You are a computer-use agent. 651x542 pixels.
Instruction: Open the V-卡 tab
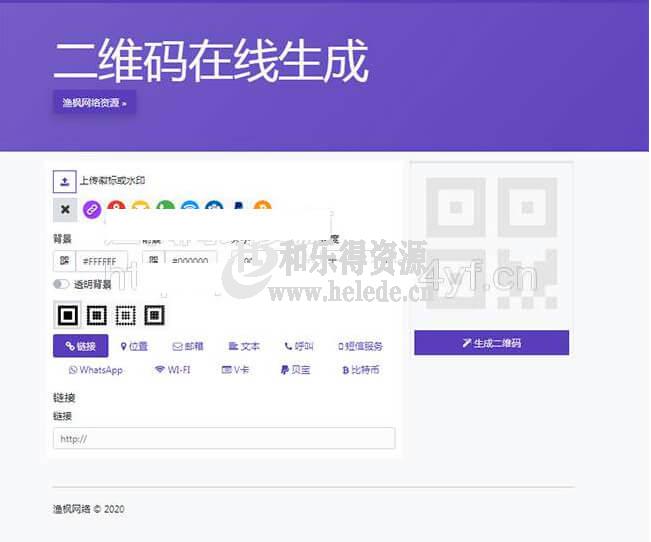point(235,370)
